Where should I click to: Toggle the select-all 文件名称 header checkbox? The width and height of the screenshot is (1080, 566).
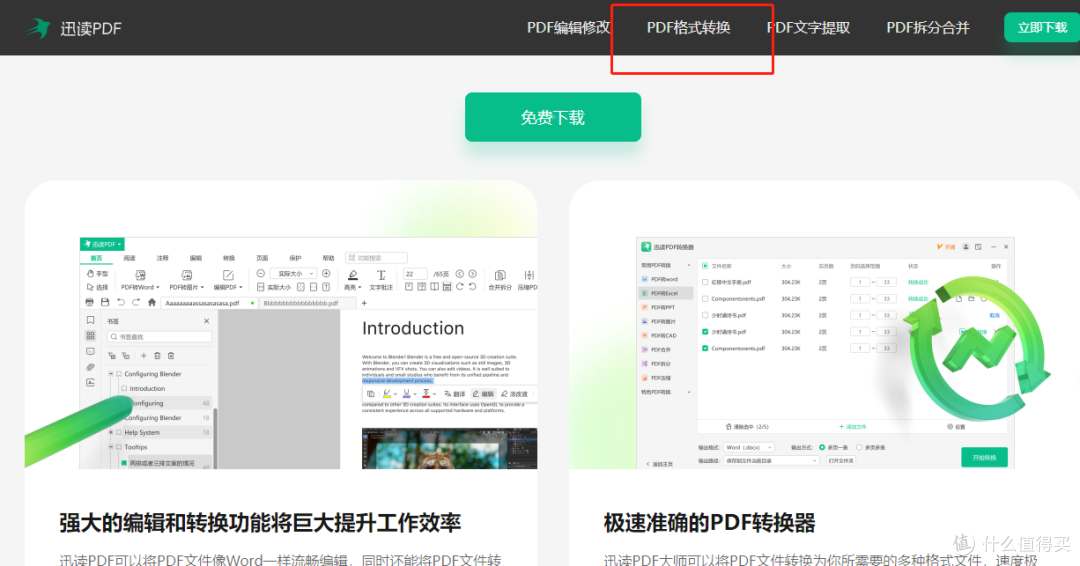[705, 266]
